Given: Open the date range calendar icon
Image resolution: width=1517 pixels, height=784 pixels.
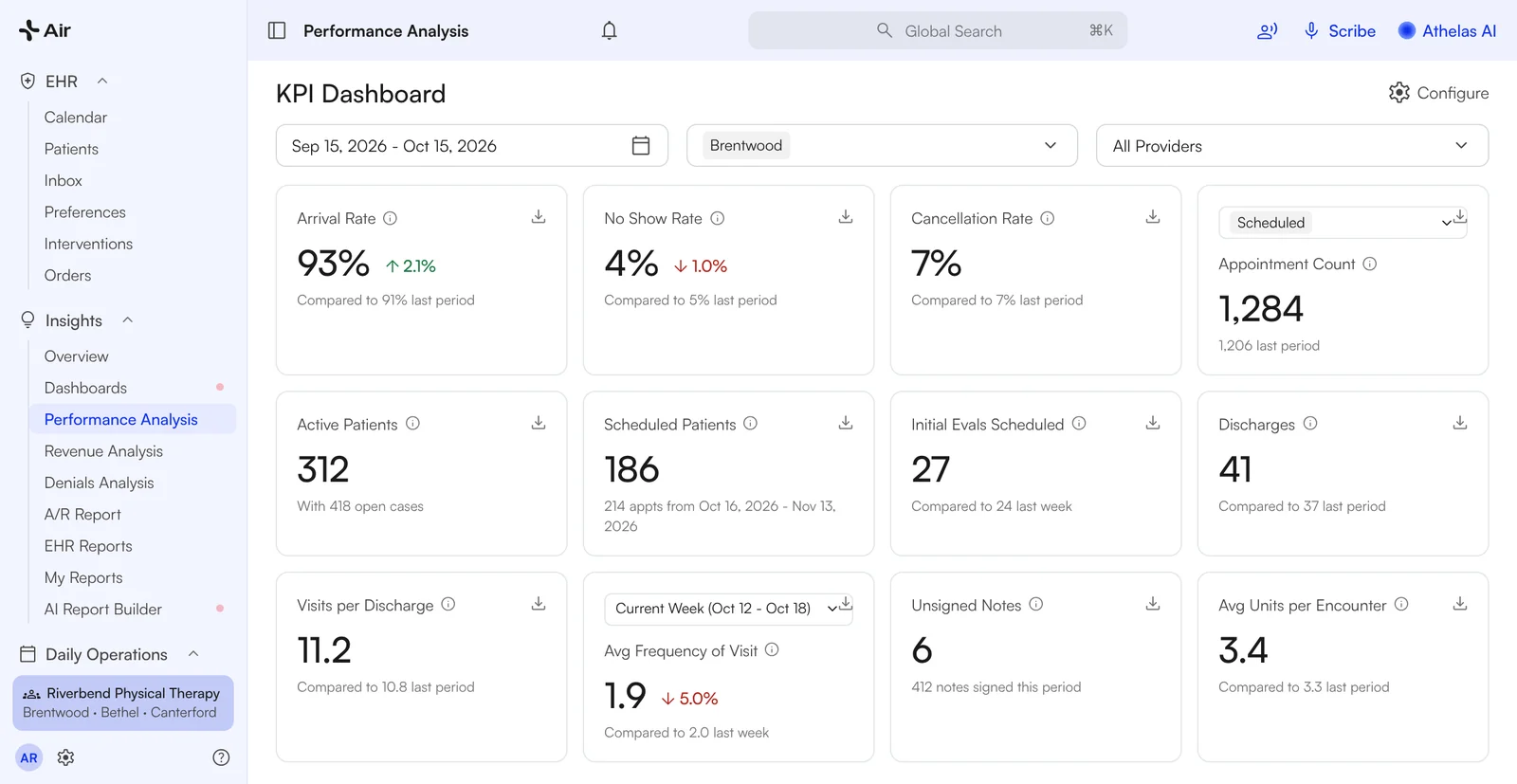Looking at the screenshot, I should click(x=641, y=145).
